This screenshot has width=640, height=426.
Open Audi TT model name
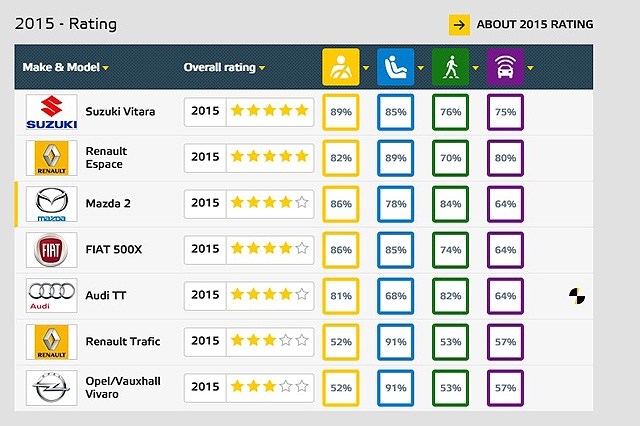click(106, 295)
